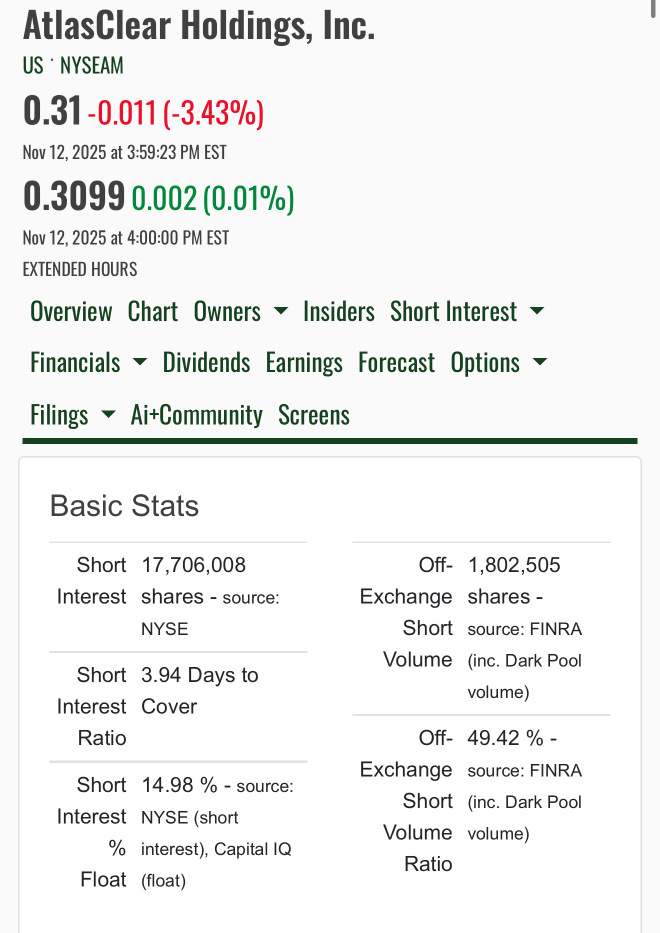Viewport: 660px width, 933px height.
Task: Open the Financials dropdown menu
Action: pyautogui.click(x=88, y=362)
